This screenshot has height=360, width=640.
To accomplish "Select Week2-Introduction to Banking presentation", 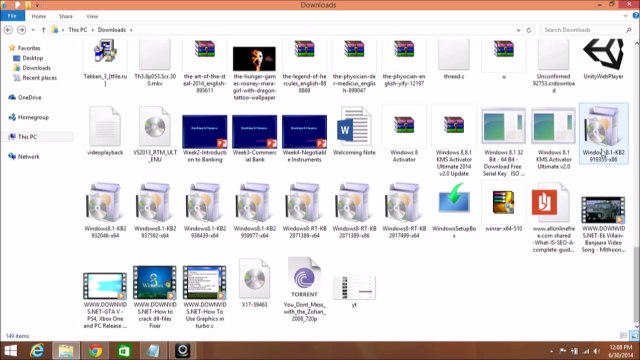I will tap(204, 138).
